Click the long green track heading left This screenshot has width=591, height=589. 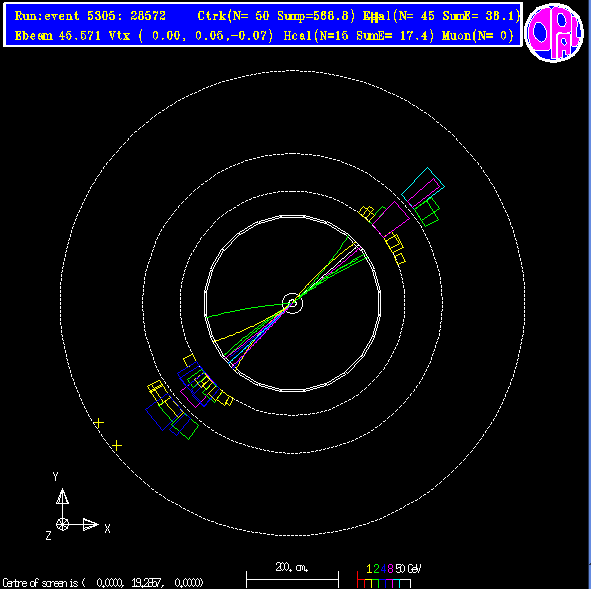[247, 310]
